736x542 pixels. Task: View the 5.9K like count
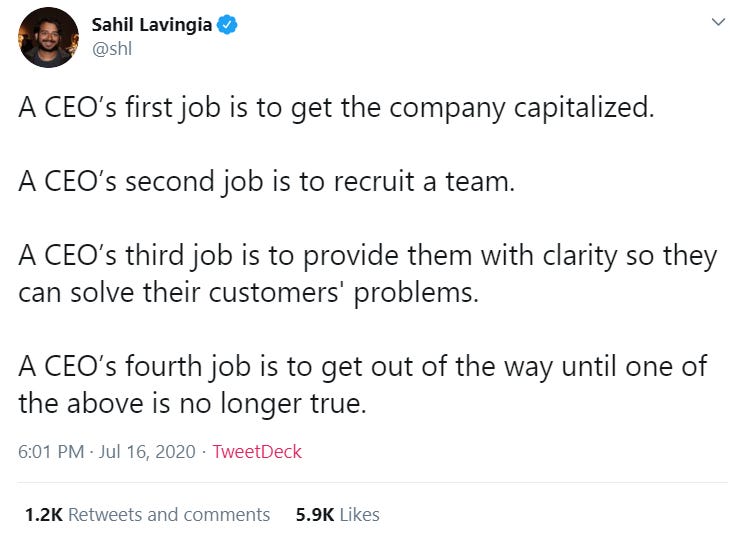(315, 514)
